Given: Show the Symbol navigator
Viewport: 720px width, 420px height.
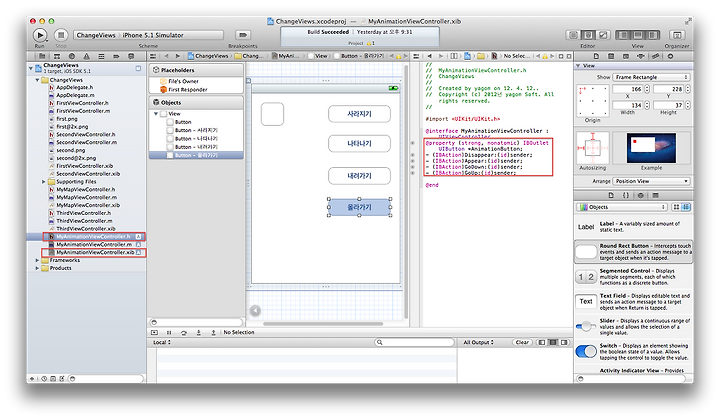Looking at the screenshot, I should [57, 56].
